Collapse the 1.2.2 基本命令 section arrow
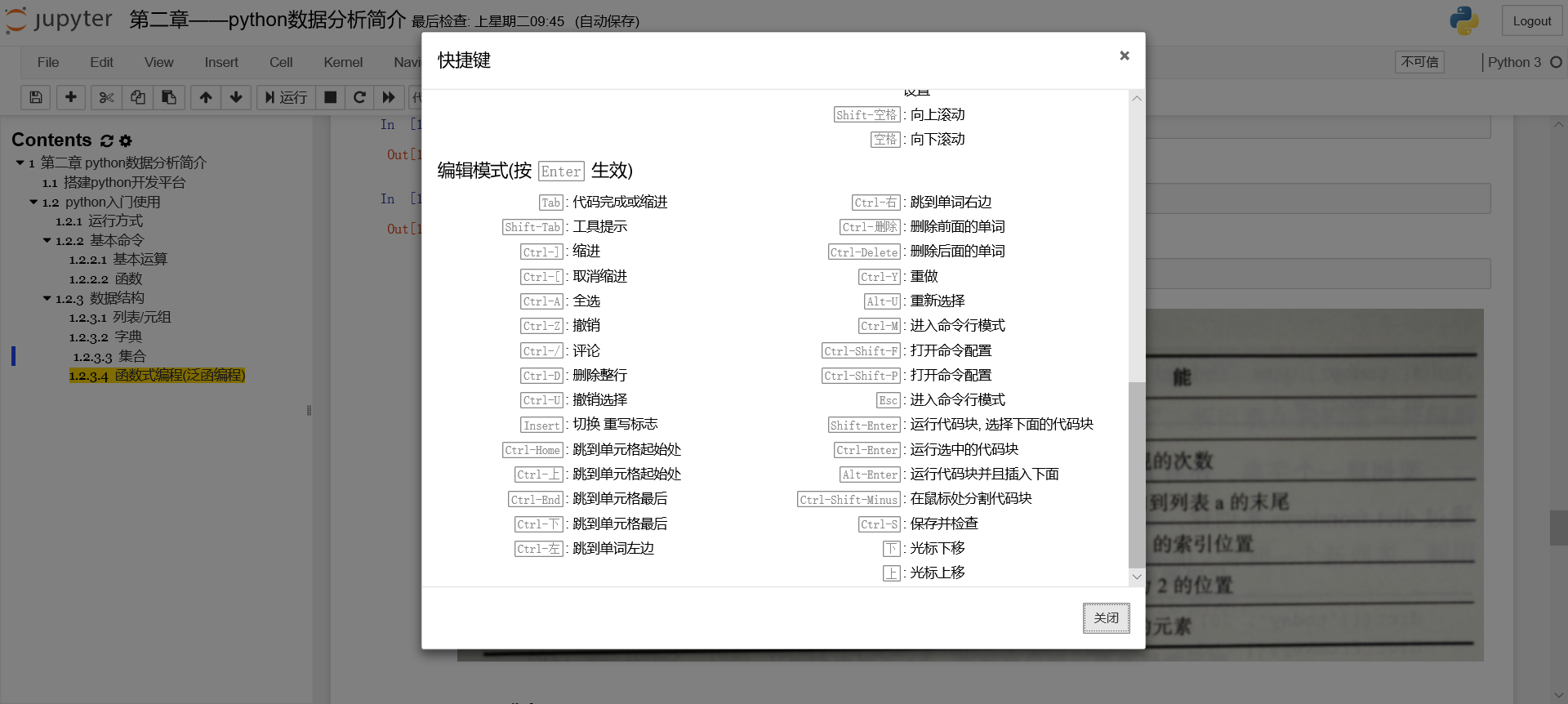 point(47,240)
